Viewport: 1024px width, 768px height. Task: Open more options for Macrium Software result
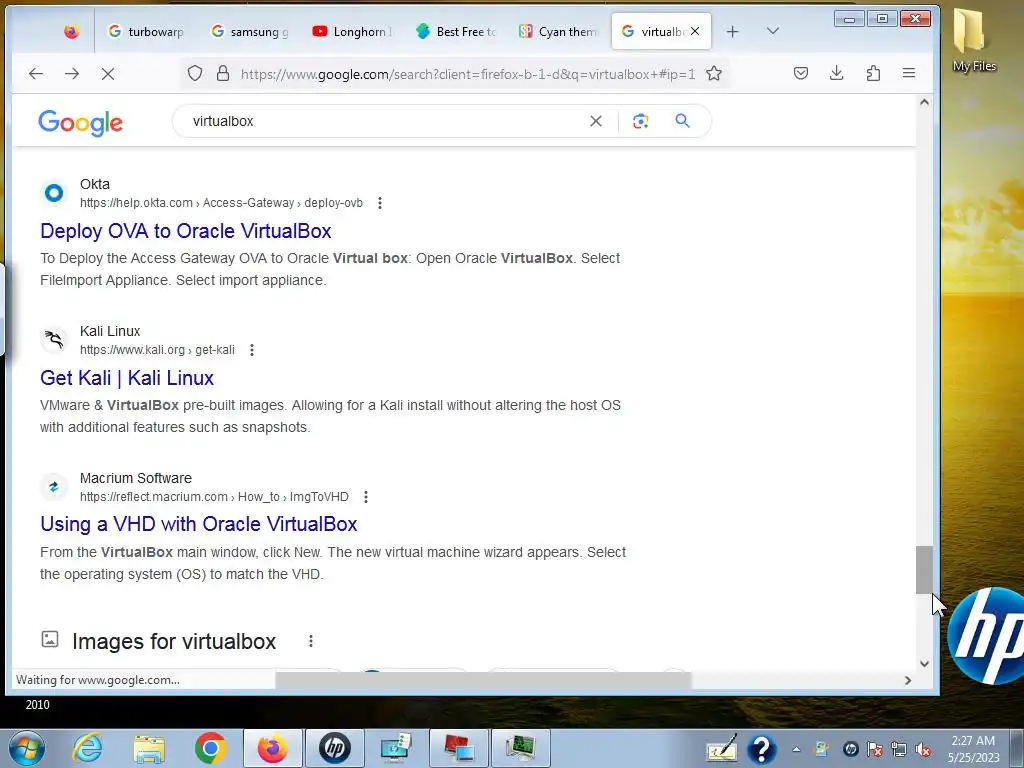click(366, 497)
